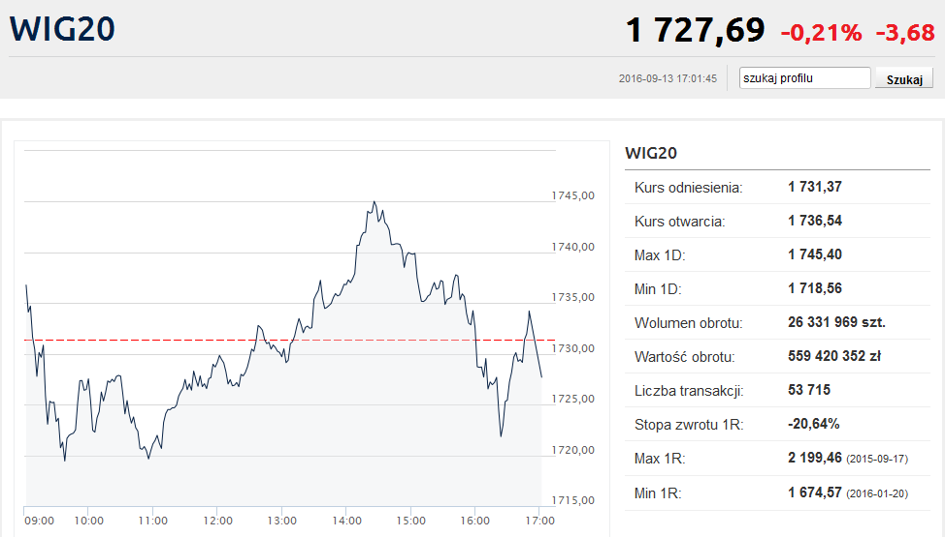
Task: Click the Wolumen obrotu row
Action: pyautogui.click(x=777, y=322)
